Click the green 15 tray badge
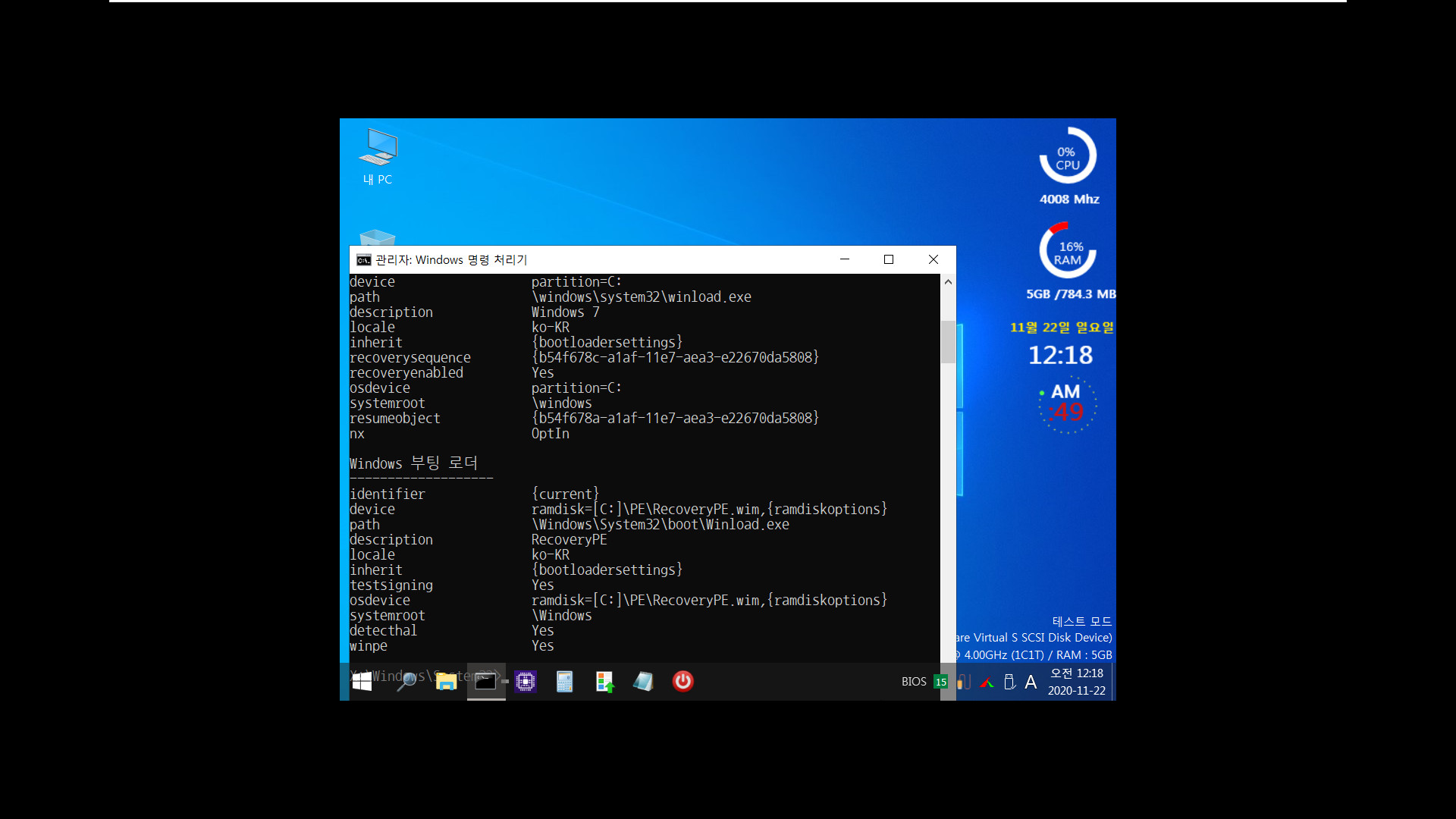The height and width of the screenshot is (819, 1456). click(x=941, y=682)
